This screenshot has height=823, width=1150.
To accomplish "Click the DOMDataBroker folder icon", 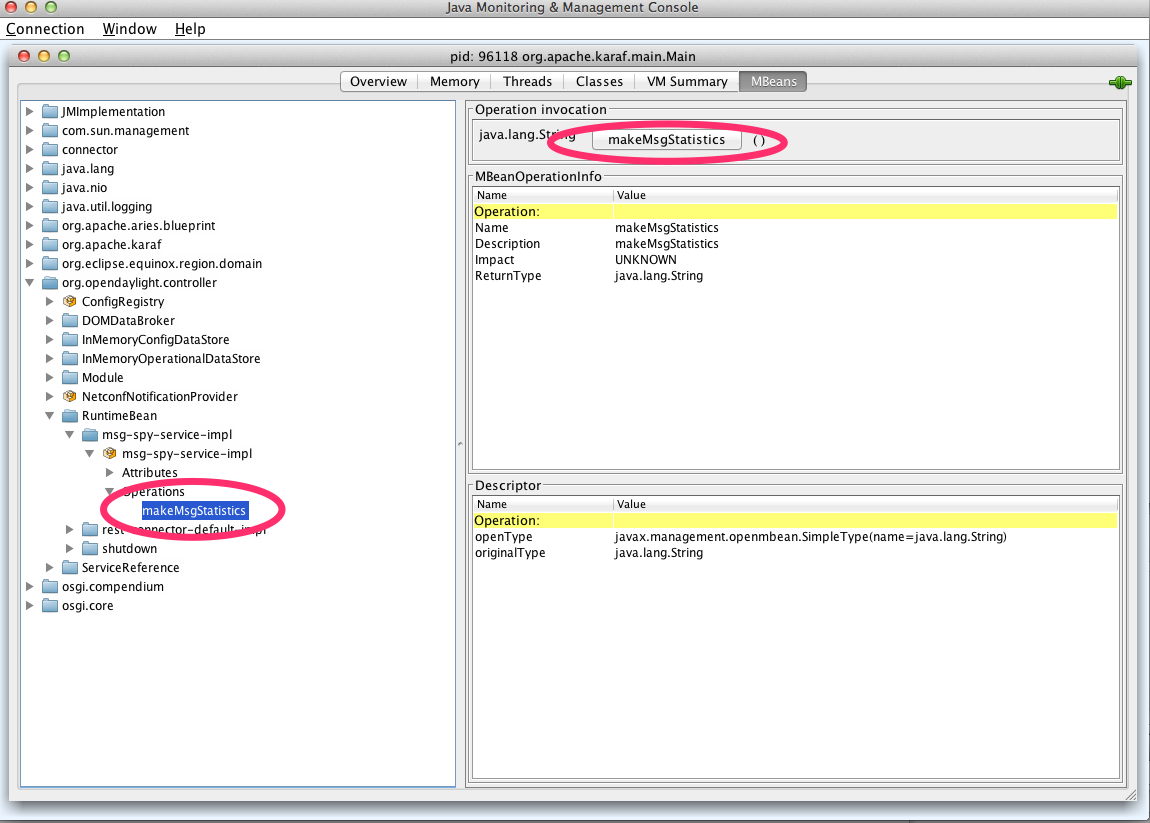I will coord(70,321).
